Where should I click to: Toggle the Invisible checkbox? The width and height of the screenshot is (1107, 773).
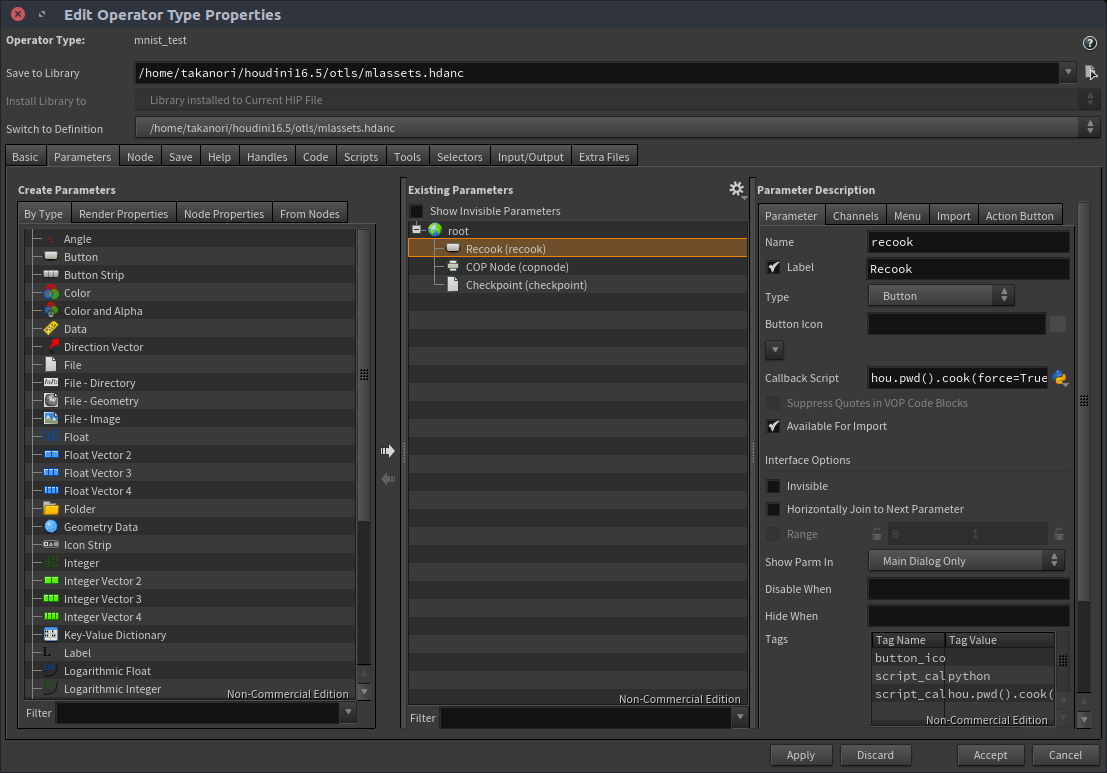pos(773,486)
